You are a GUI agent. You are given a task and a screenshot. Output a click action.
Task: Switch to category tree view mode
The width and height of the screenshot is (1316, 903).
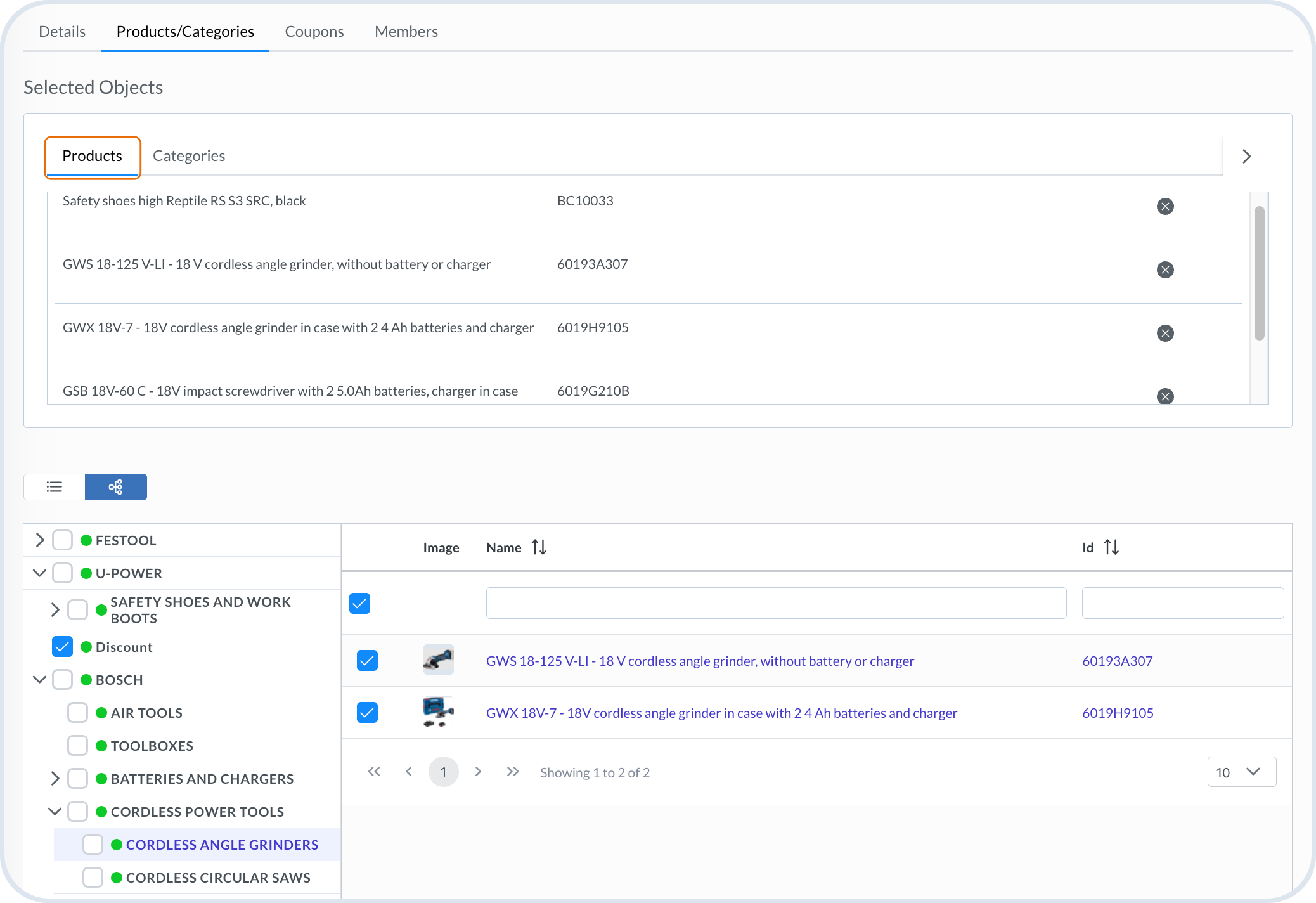(116, 487)
